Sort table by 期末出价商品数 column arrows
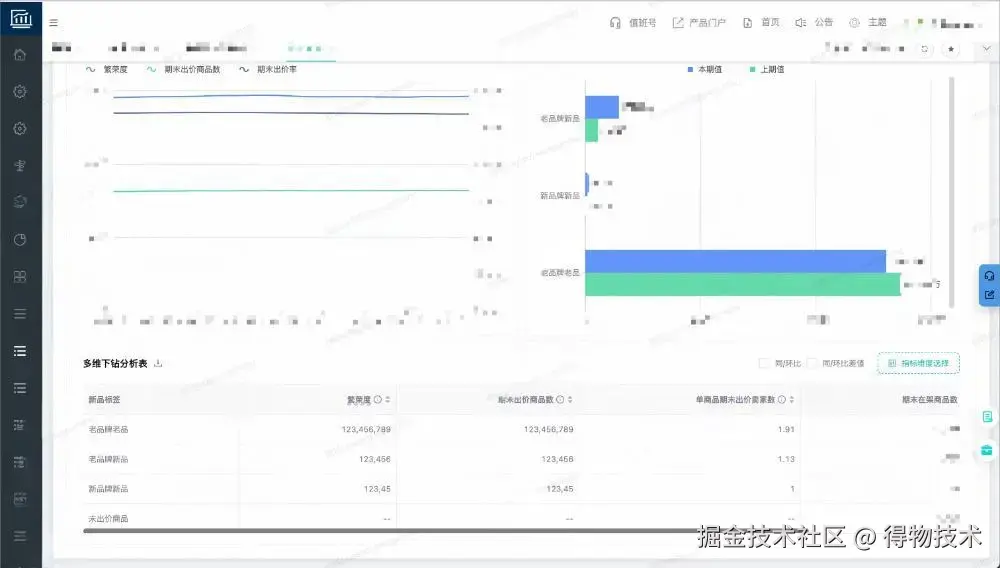 (x=570, y=400)
